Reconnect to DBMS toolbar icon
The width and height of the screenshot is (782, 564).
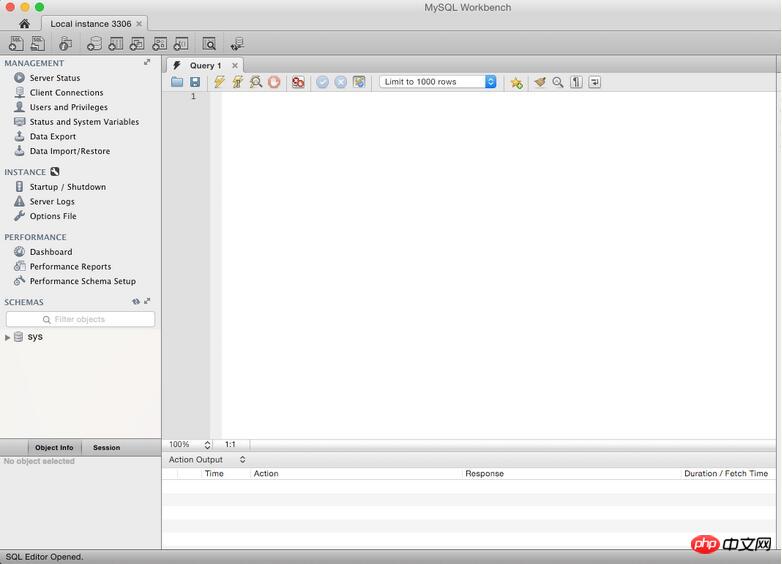237,44
